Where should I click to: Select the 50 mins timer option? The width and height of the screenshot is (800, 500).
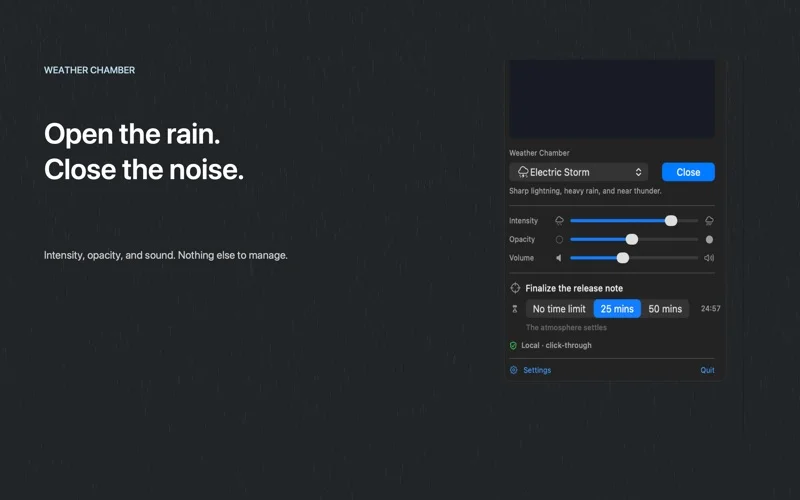pyautogui.click(x=665, y=309)
